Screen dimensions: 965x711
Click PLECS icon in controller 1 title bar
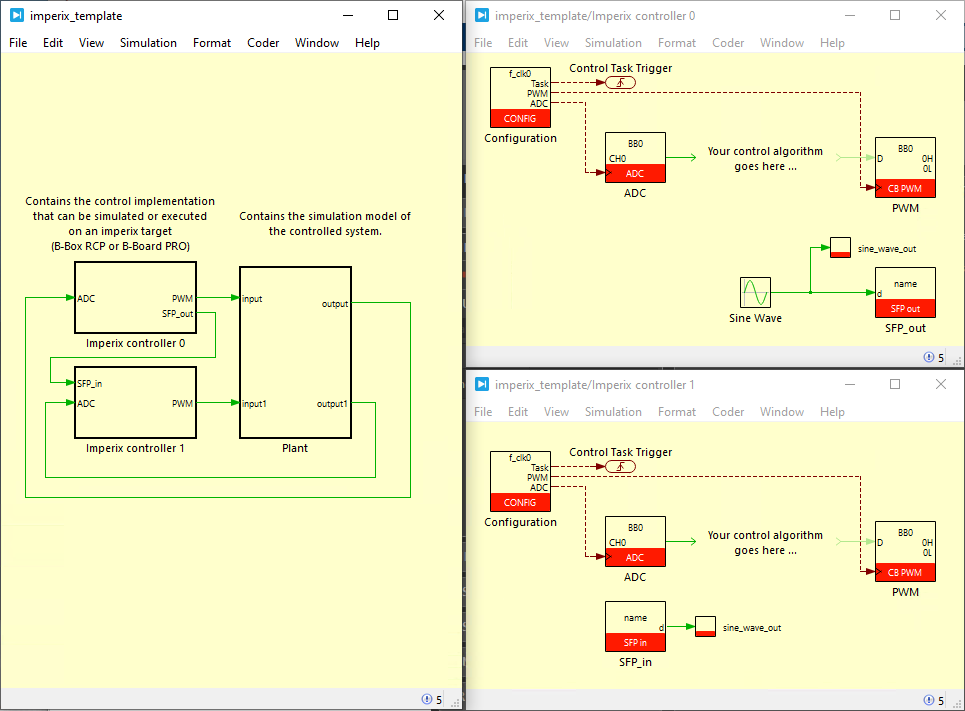click(482, 384)
